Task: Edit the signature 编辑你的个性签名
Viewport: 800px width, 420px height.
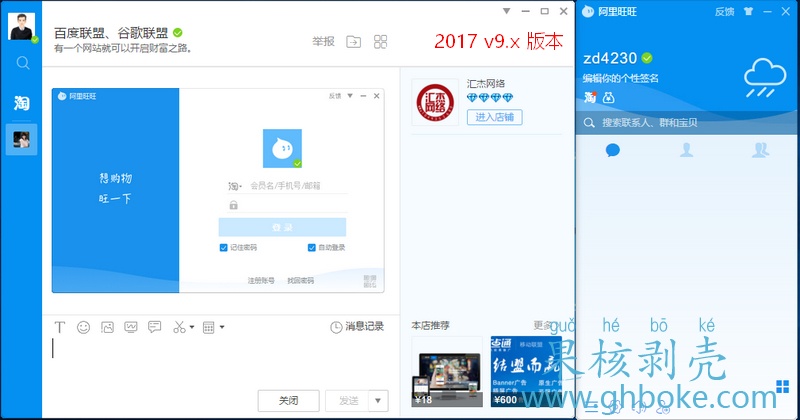Action: pos(620,78)
